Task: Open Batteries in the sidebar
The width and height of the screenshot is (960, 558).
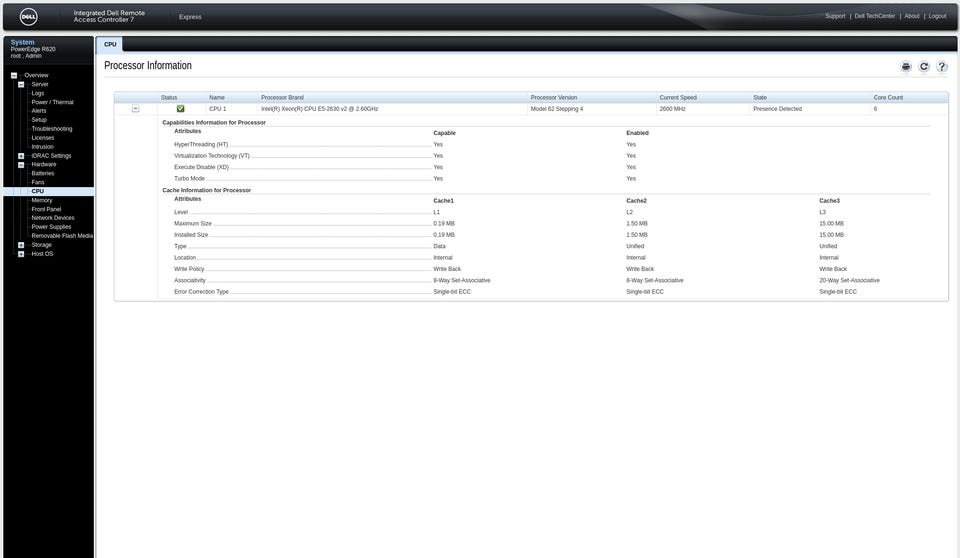Action: click(43, 173)
